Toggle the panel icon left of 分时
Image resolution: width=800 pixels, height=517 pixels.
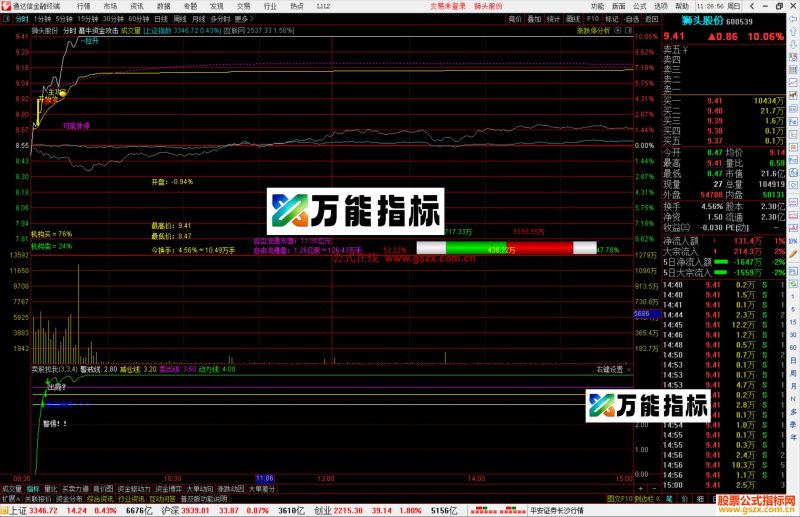[x=6, y=19]
